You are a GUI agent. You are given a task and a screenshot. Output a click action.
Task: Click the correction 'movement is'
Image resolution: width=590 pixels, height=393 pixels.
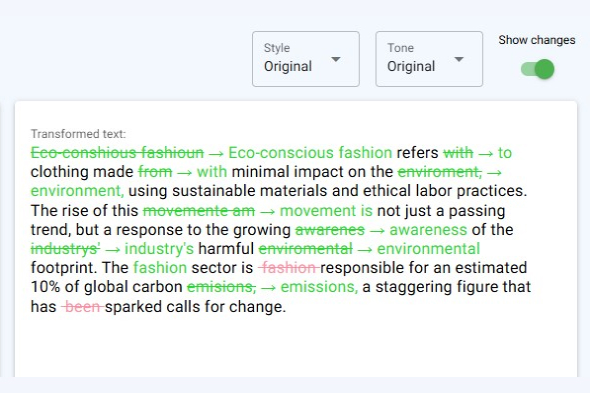tap(326, 211)
